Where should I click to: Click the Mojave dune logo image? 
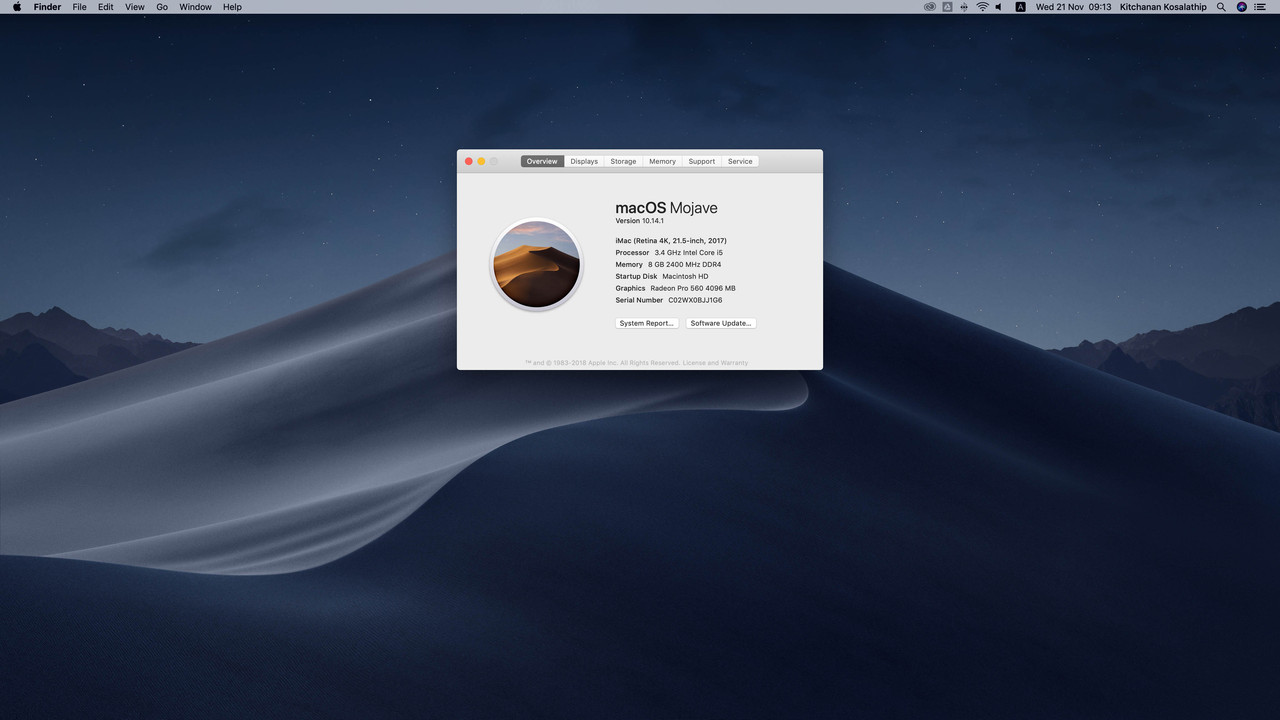pyautogui.click(x=536, y=264)
